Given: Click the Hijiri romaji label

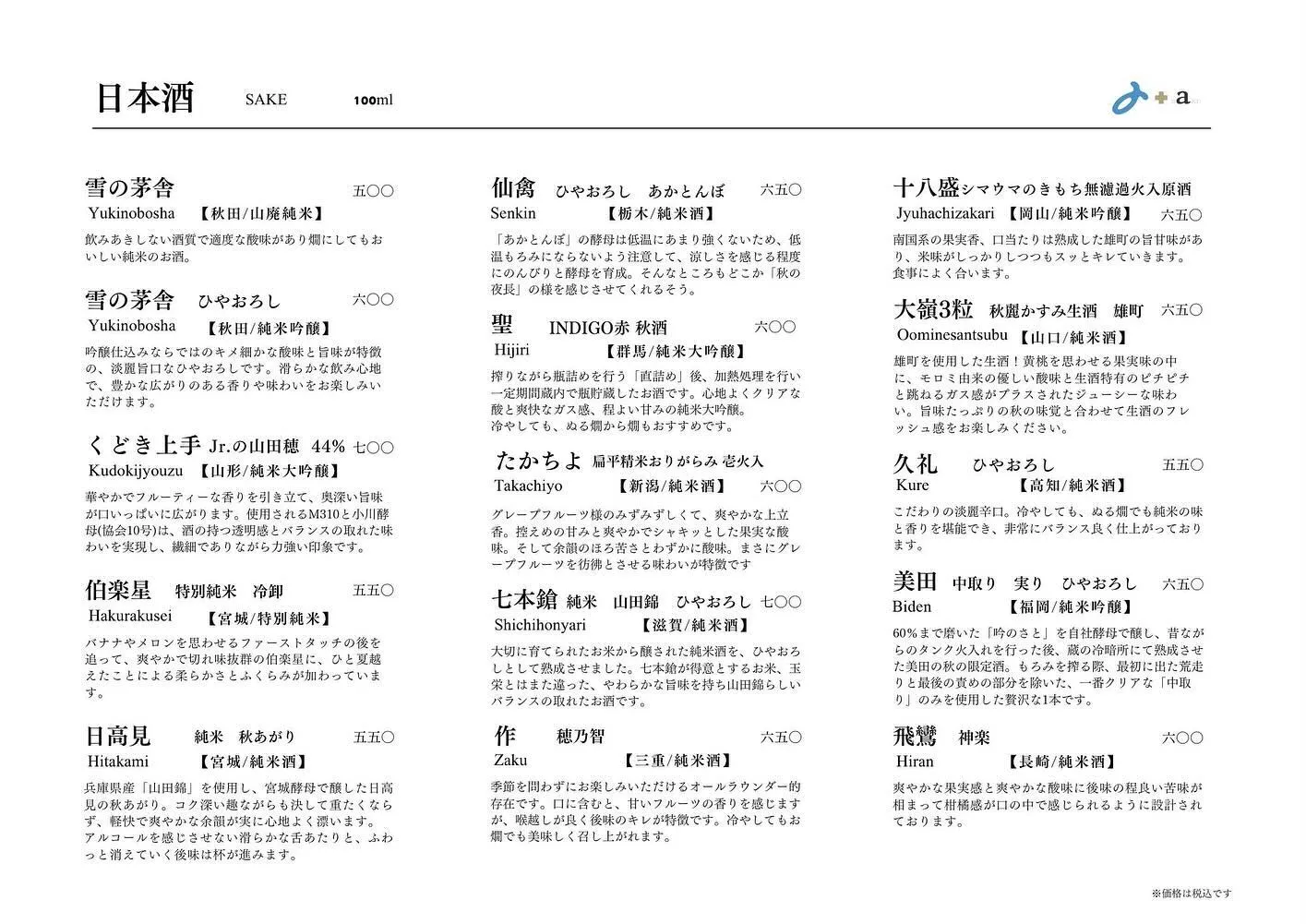Looking at the screenshot, I should pyautogui.click(x=512, y=350).
